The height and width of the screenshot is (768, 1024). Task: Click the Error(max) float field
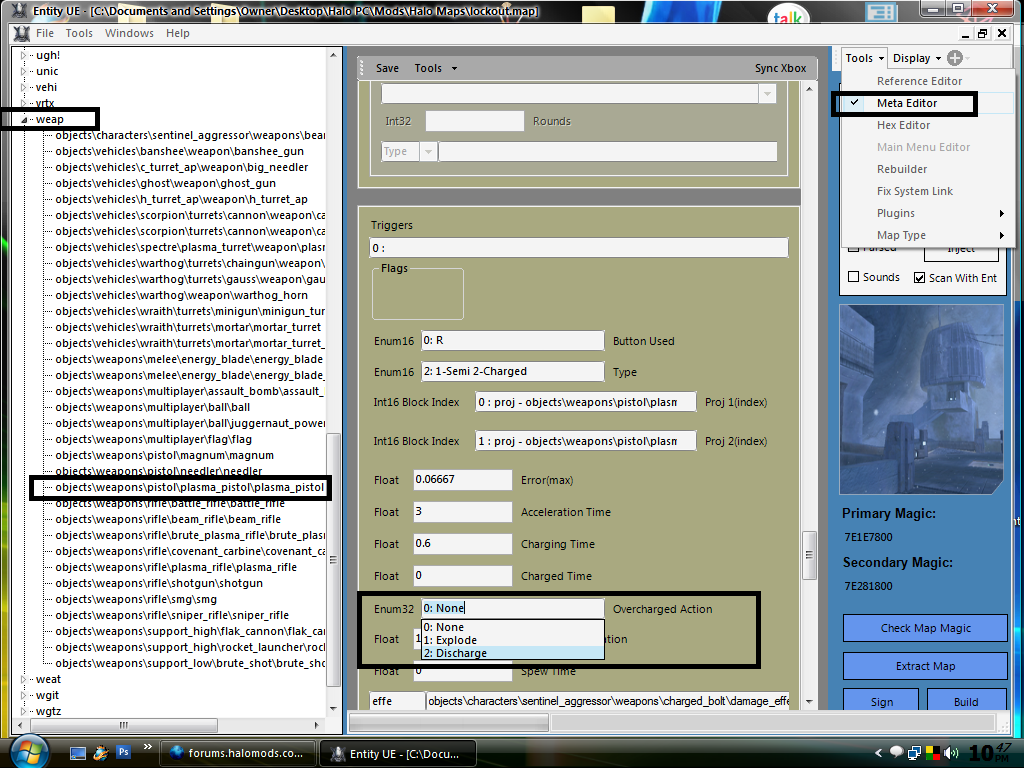[x=462, y=480]
